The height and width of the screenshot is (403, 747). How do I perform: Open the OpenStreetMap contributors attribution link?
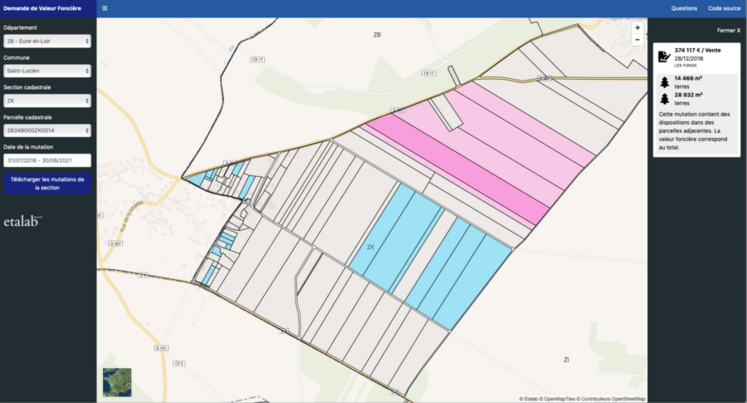point(612,399)
